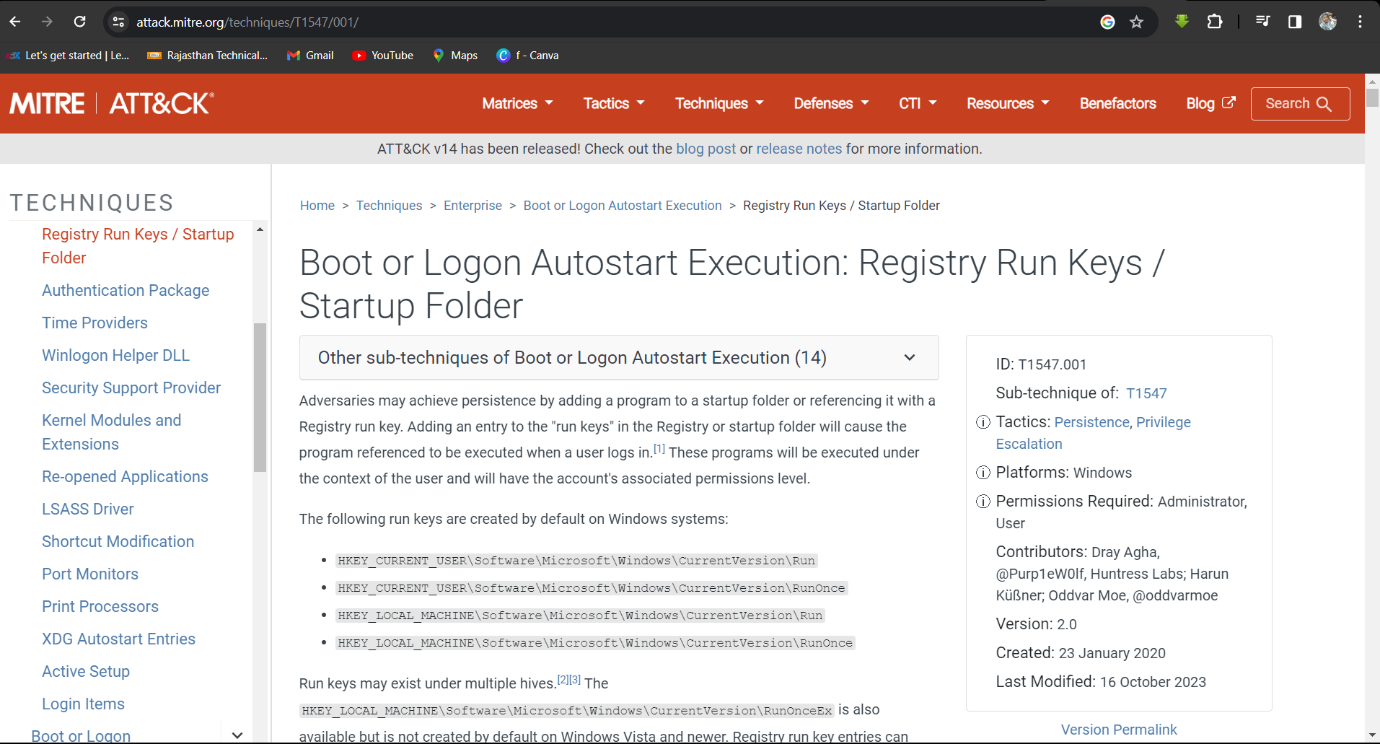1380x744 pixels.
Task: Open the Matrices dropdown menu
Action: point(517,103)
